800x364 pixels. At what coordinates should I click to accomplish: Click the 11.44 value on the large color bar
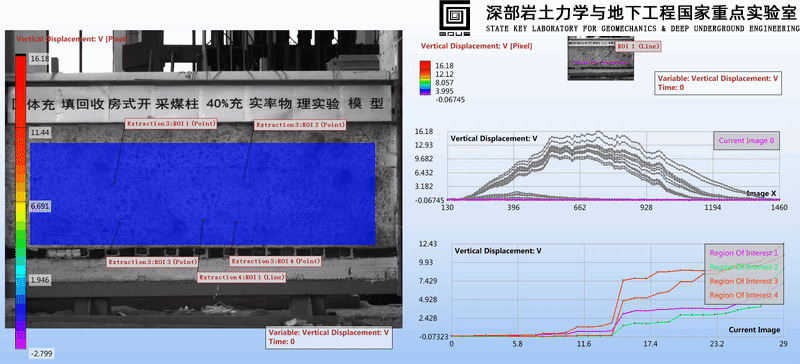[x=39, y=132]
